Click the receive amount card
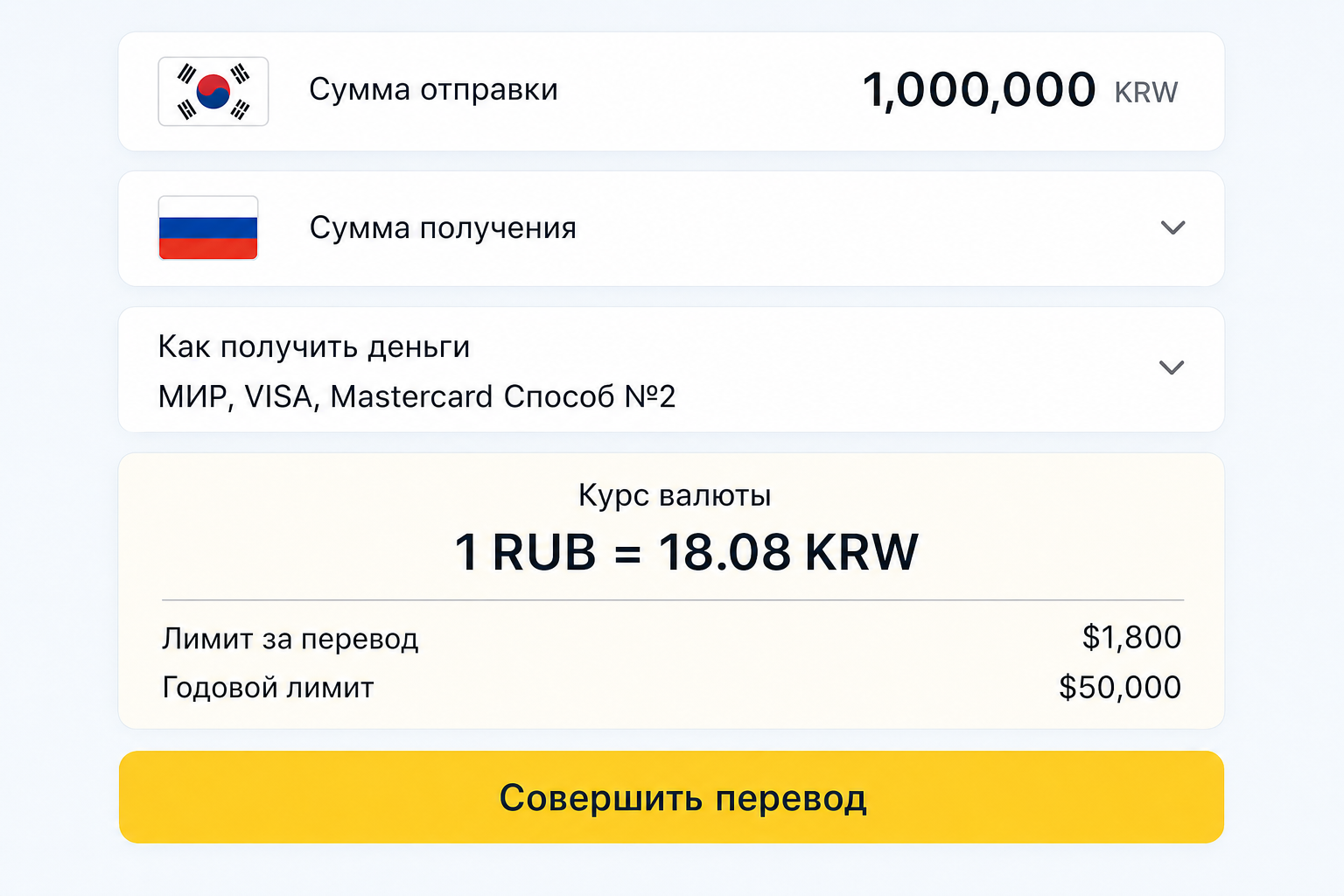1344x896 pixels. pos(671,228)
